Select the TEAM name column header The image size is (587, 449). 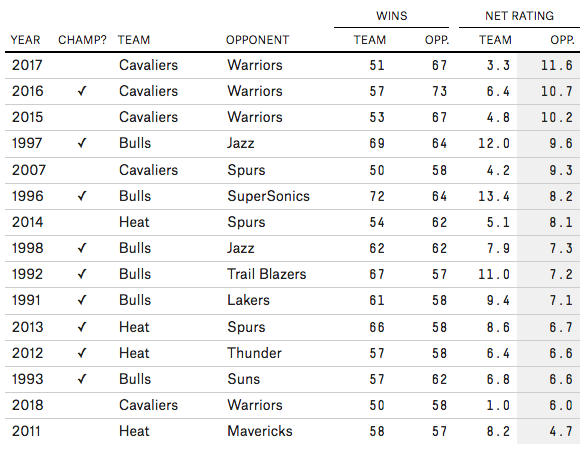click(x=134, y=40)
